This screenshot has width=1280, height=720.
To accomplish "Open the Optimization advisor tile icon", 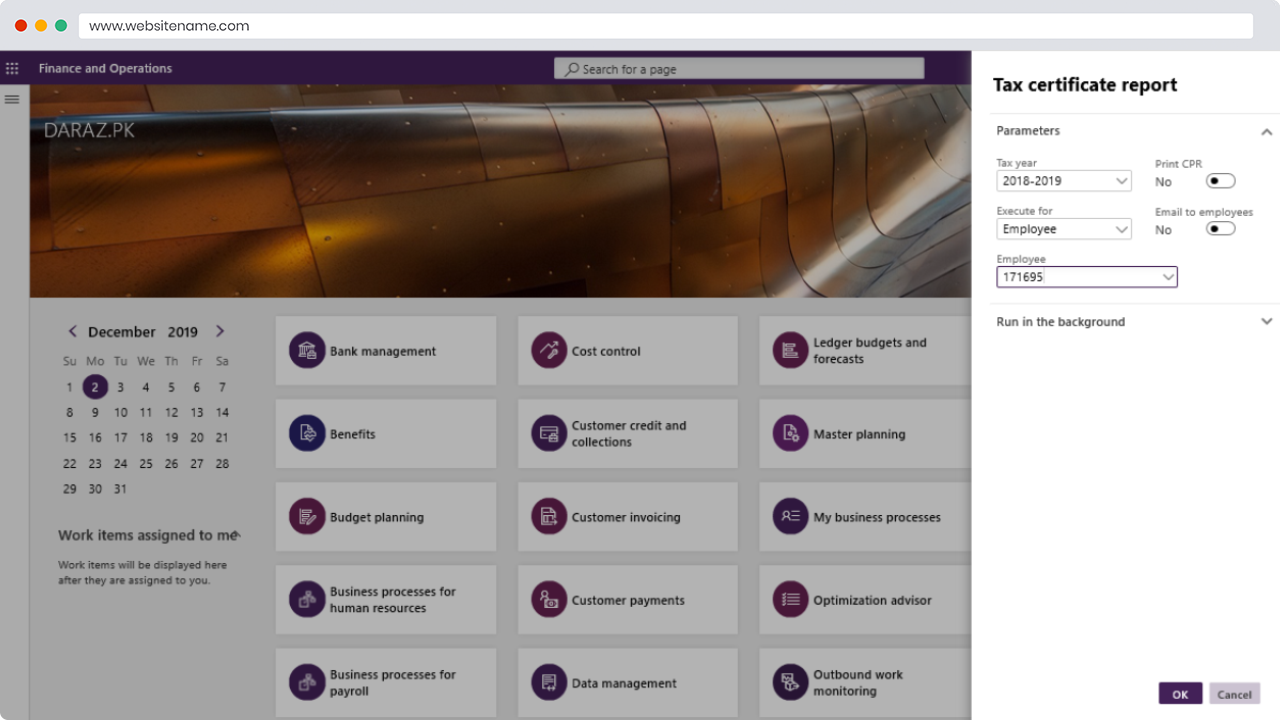I will 791,600.
